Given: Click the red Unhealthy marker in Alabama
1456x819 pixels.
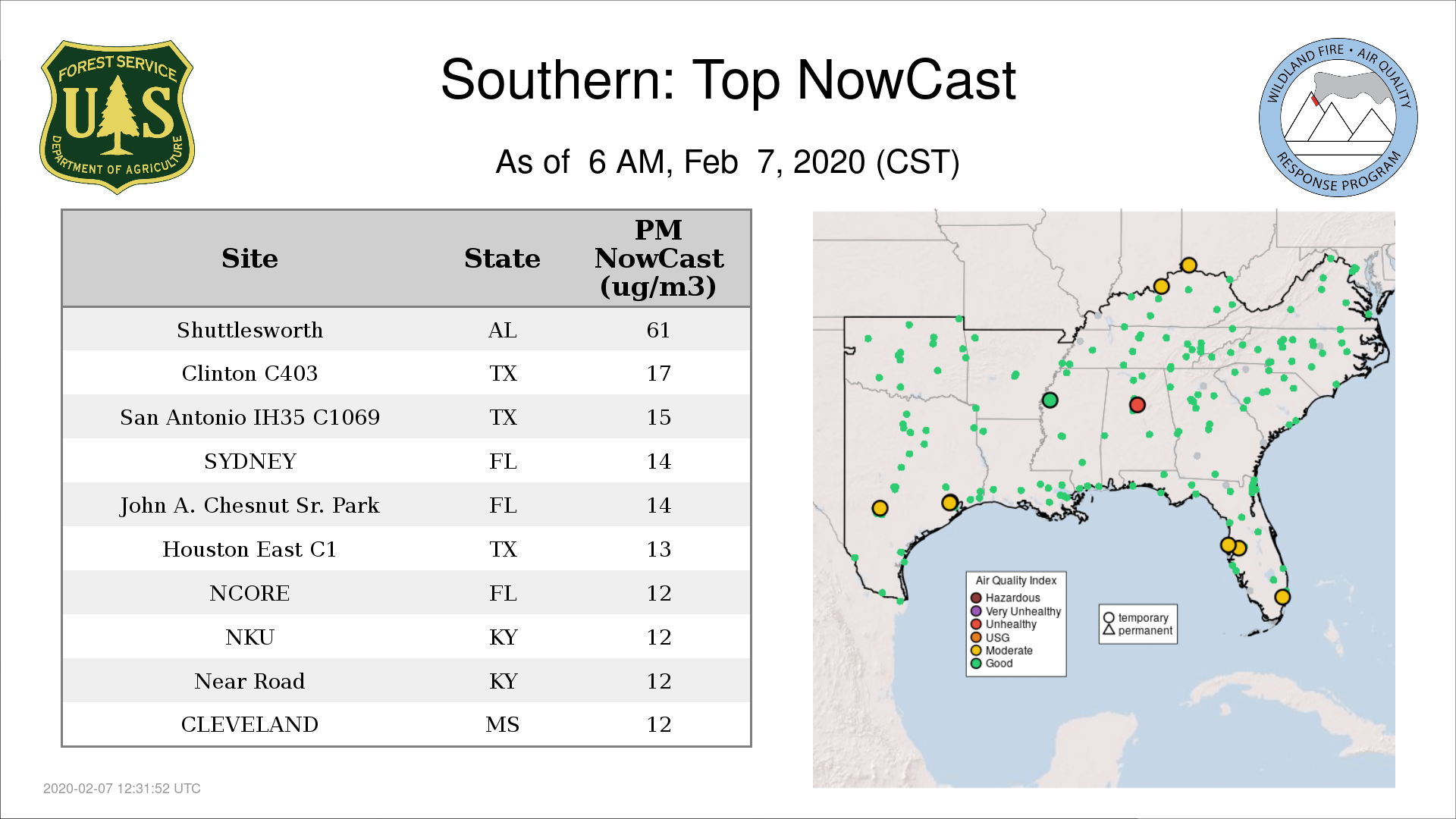Looking at the screenshot, I should pyautogui.click(x=1137, y=405).
